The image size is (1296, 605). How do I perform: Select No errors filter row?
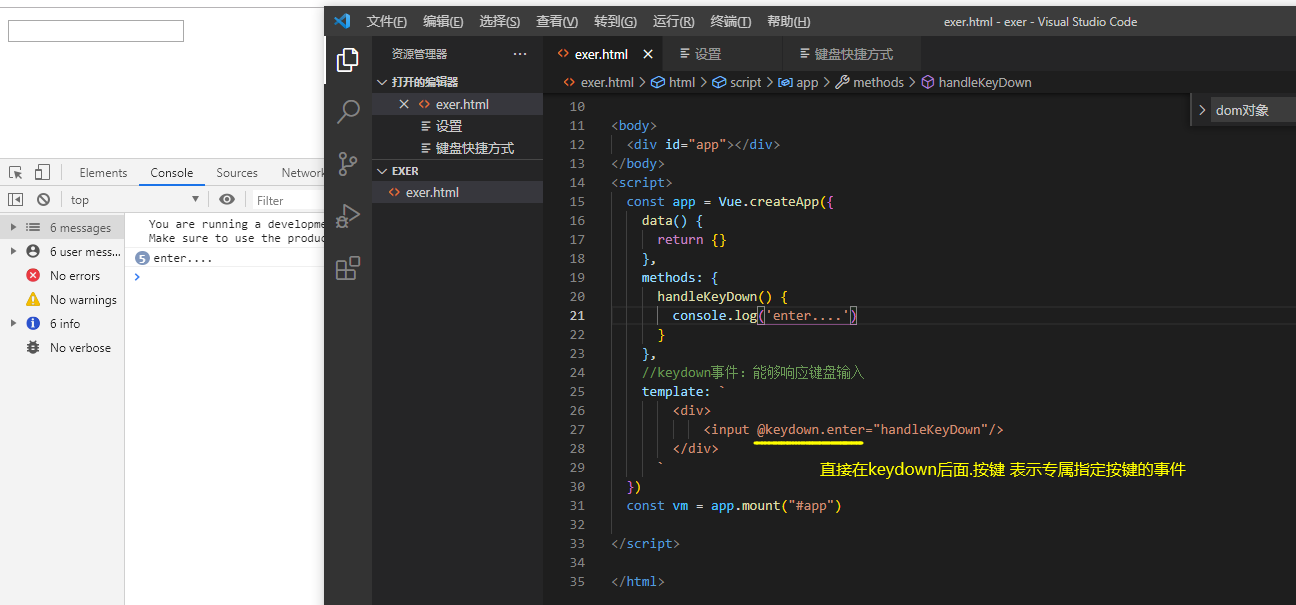click(62, 276)
